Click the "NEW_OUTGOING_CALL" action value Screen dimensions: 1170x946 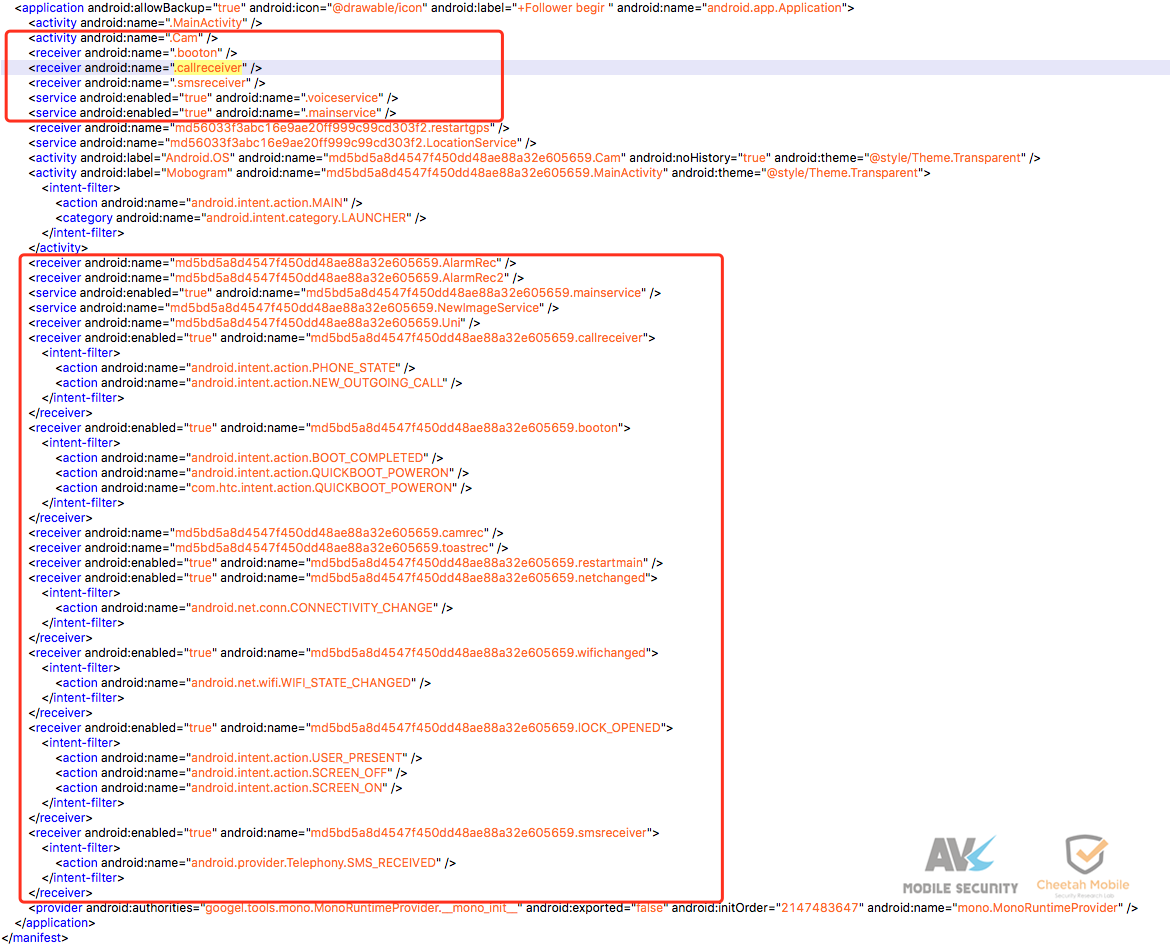click(x=319, y=383)
